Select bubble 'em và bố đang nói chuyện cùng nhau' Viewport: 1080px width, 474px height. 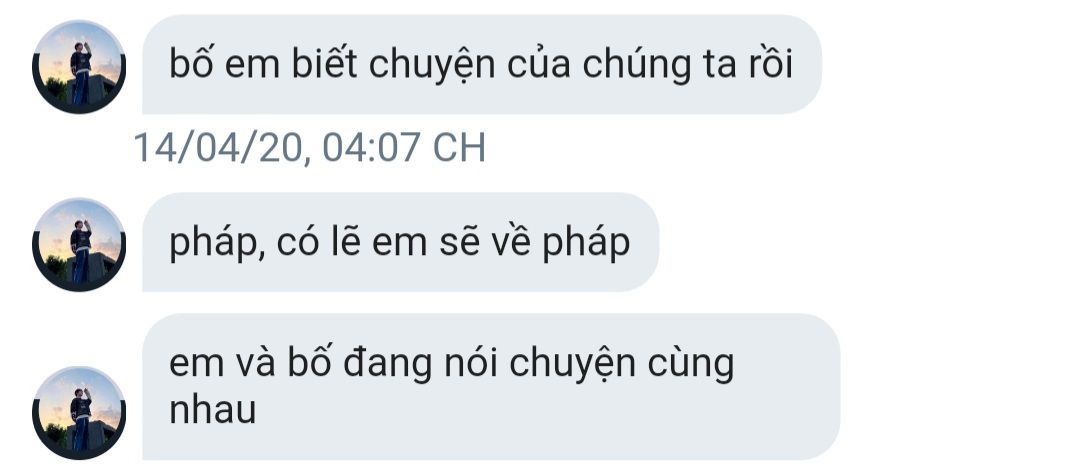coord(490,387)
